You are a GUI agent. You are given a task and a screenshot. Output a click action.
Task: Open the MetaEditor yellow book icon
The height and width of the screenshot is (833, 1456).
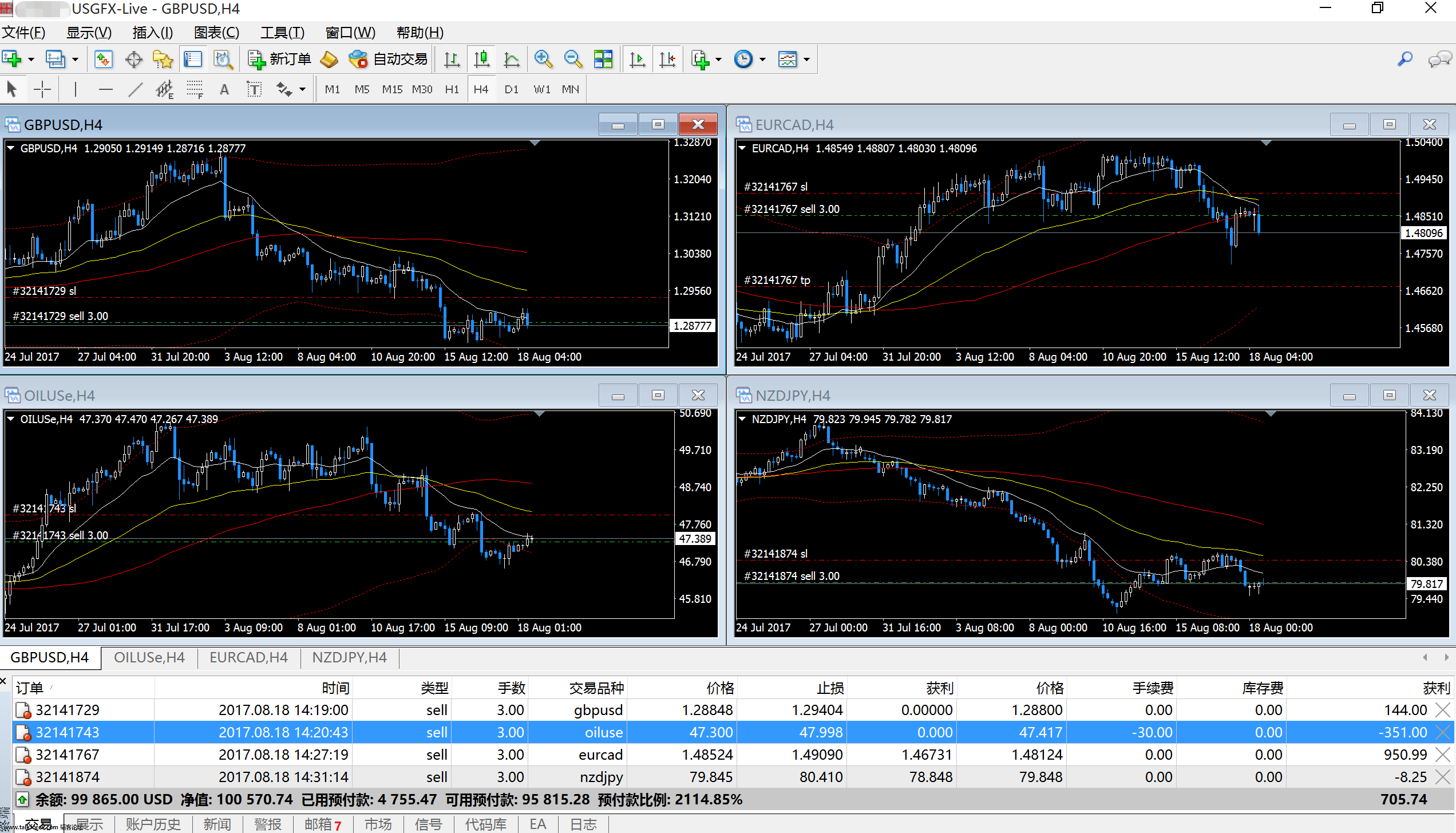pos(329,59)
